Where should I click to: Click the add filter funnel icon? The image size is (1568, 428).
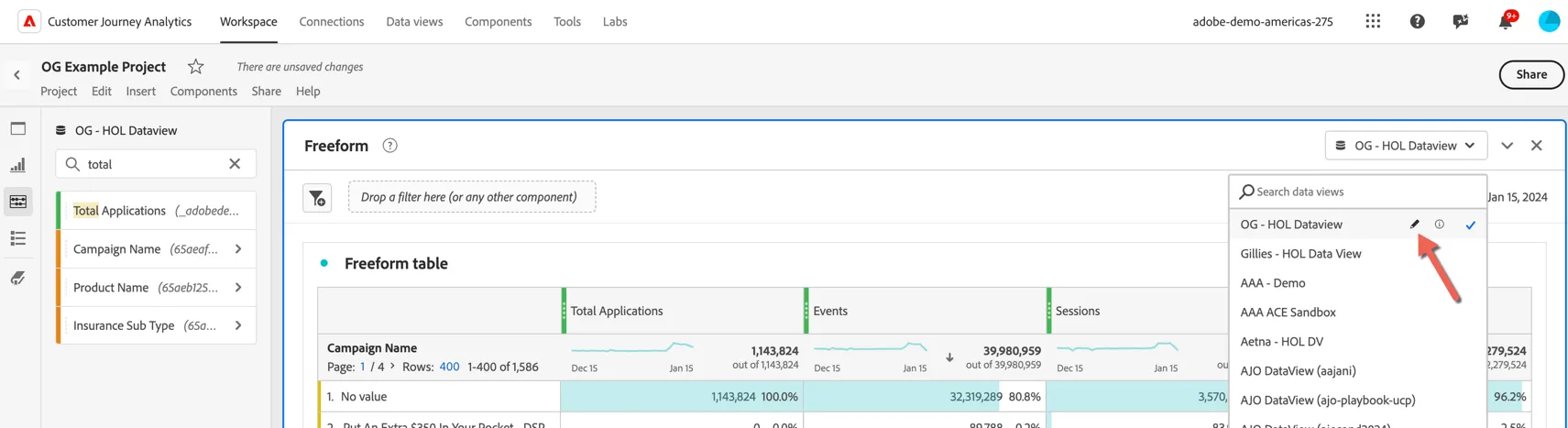[317, 197]
